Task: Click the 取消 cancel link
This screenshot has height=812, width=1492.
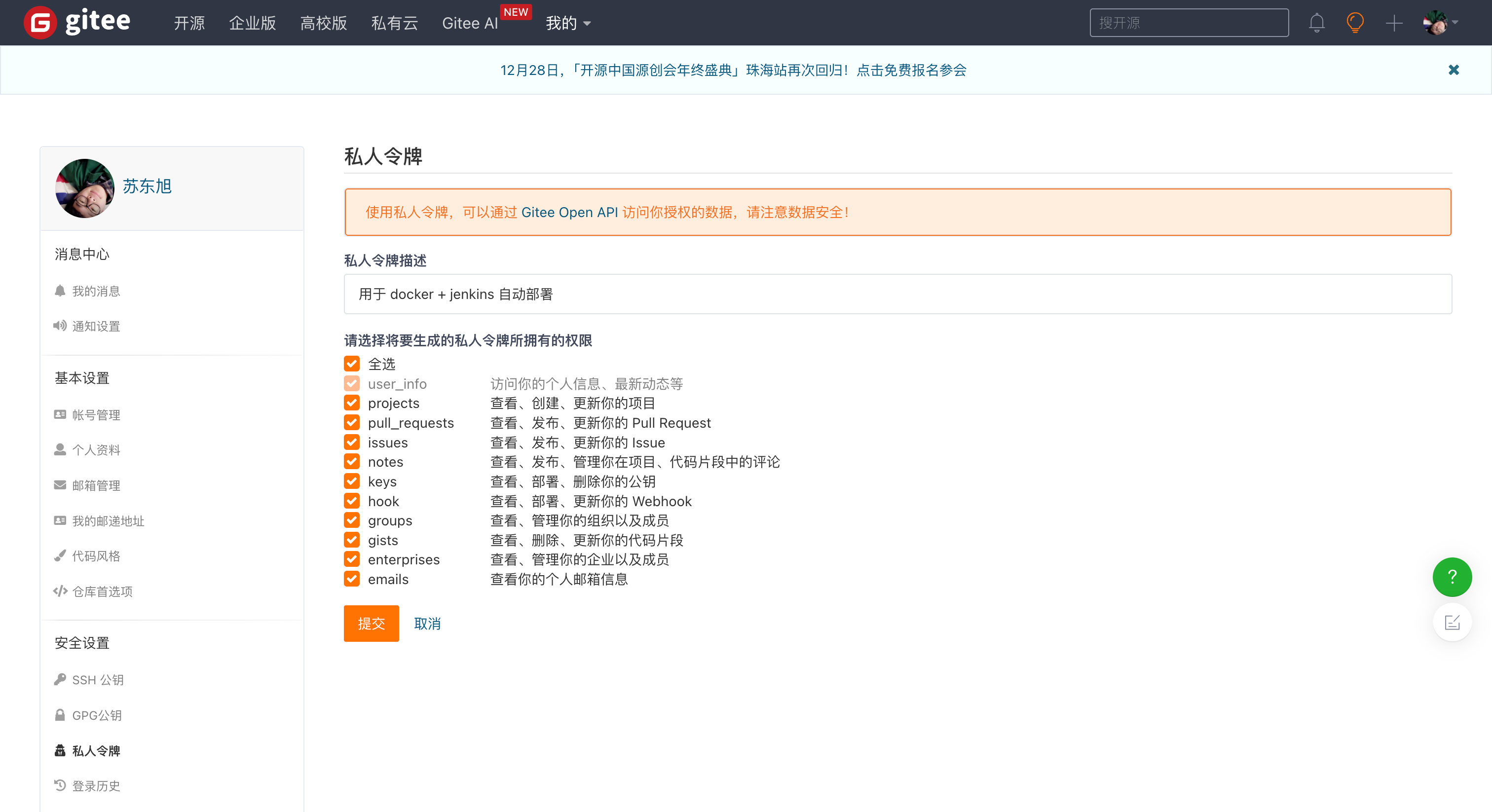Action: click(x=427, y=623)
